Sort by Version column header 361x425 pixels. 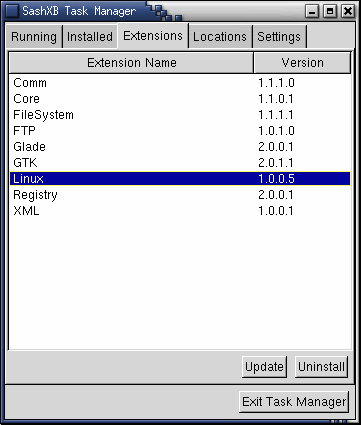pyautogui.click(x=302, y=62)
